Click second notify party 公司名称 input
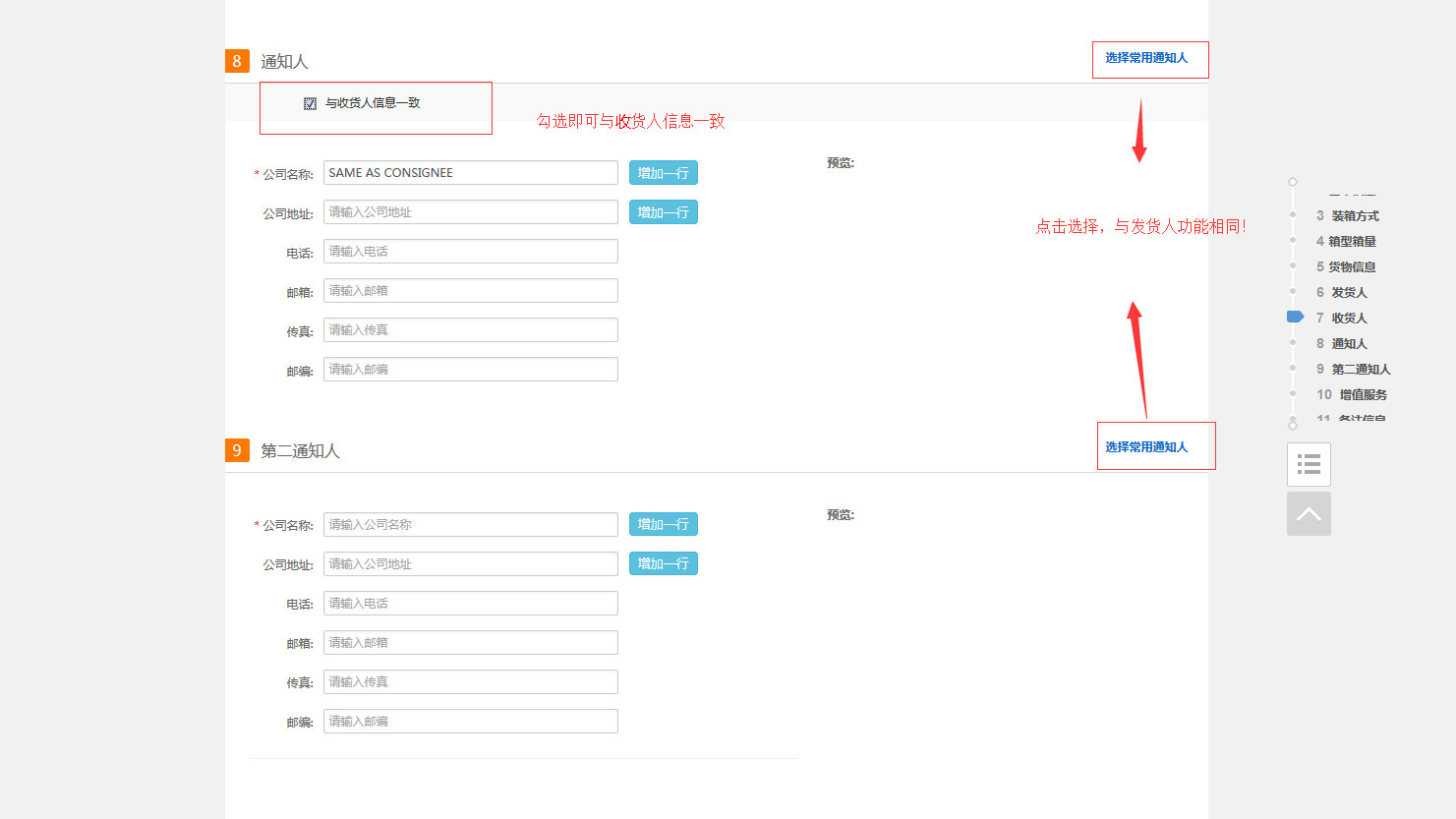The width and height of the screenshot is (1456, 819). (470, 525)
